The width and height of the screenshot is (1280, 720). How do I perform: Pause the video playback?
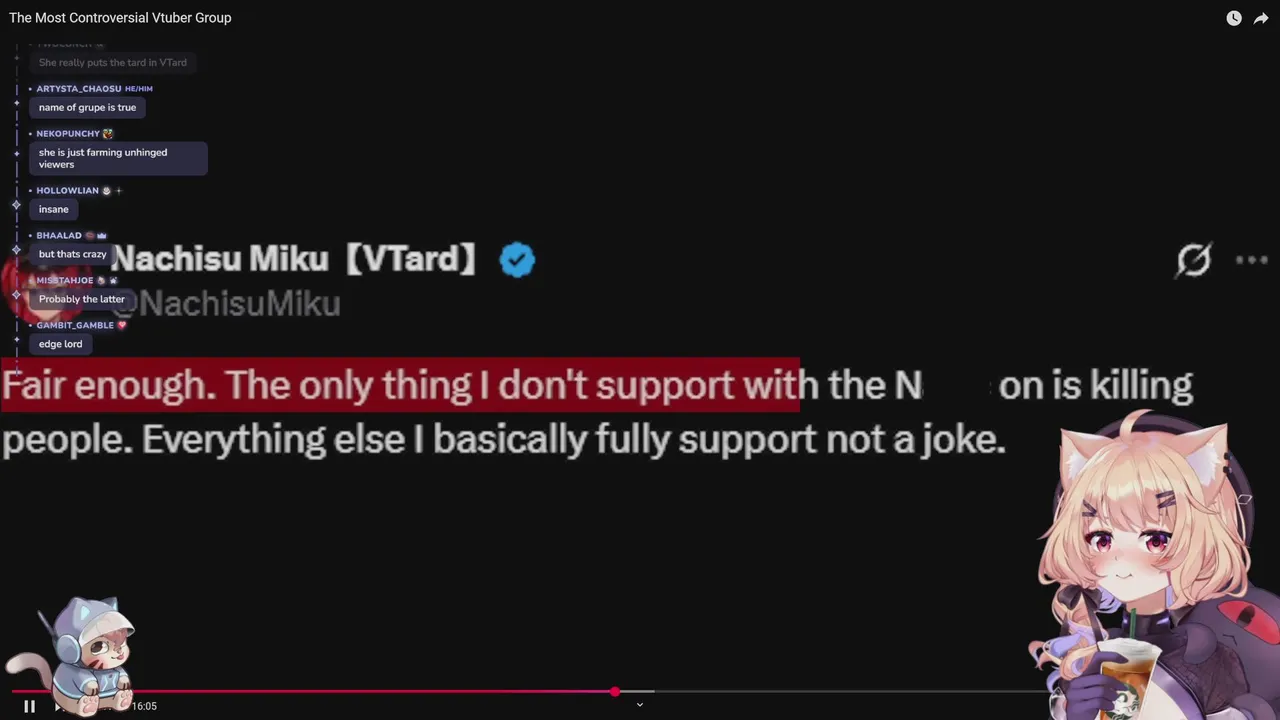[29, 706]
